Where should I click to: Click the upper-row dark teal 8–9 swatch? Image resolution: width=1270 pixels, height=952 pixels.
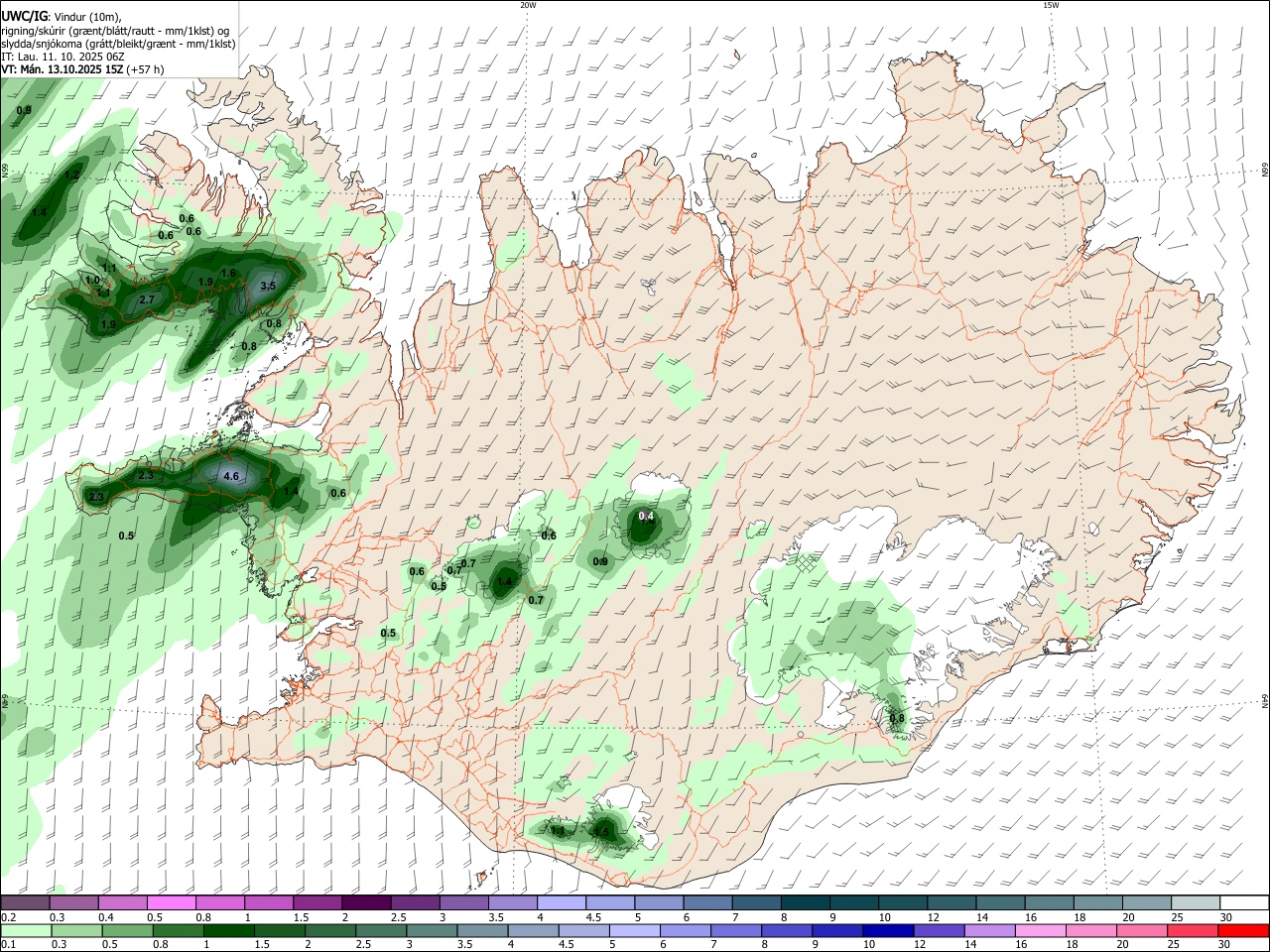805,902
